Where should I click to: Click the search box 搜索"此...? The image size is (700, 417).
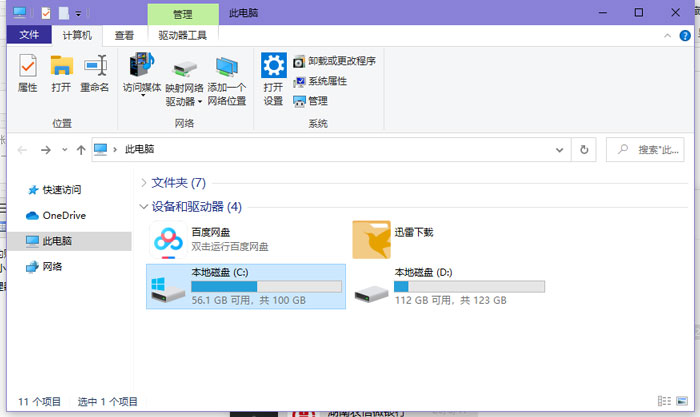coord(645,150)
